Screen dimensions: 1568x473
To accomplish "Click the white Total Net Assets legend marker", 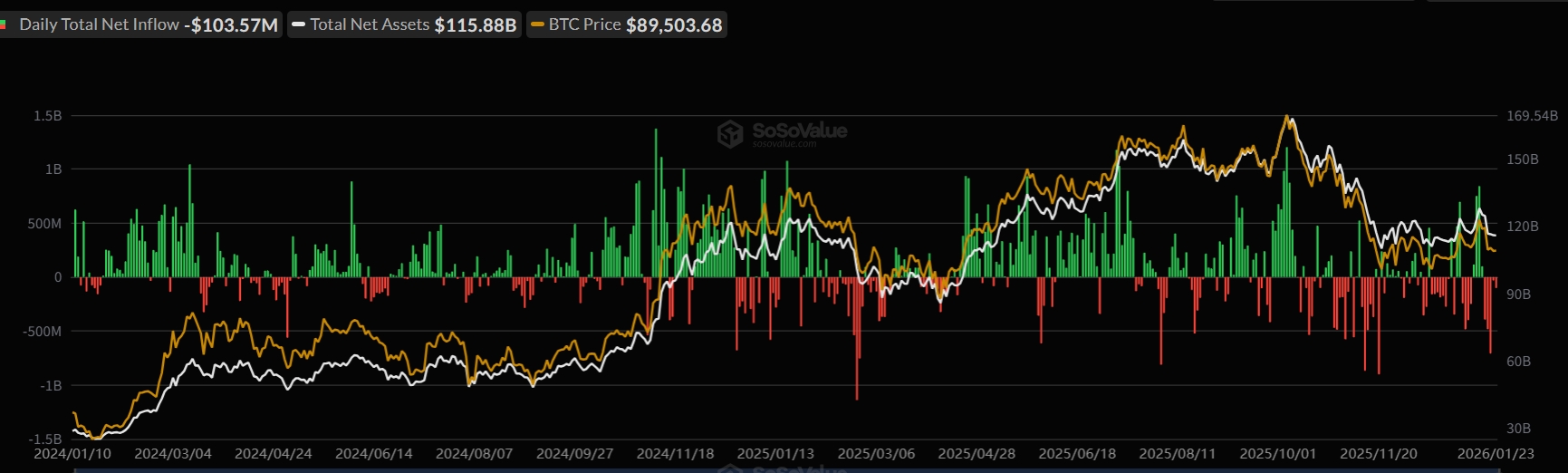I will pyautogui.click(x=299, y=25).
